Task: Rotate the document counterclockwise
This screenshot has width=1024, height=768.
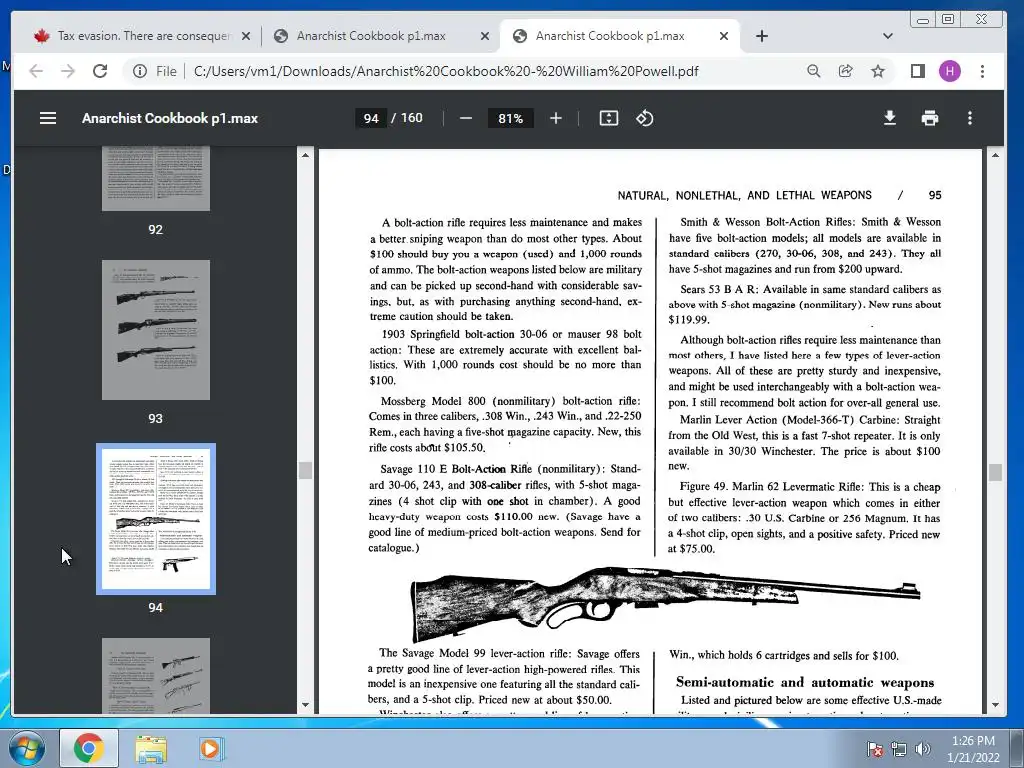Action: (645, 118)
